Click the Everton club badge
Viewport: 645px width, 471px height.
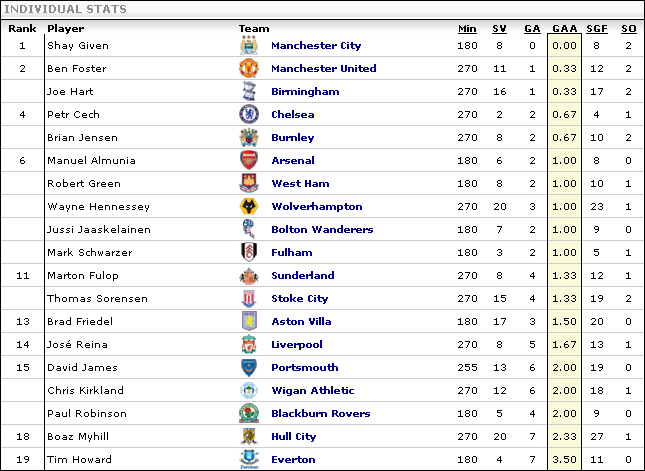coord(249,459)
